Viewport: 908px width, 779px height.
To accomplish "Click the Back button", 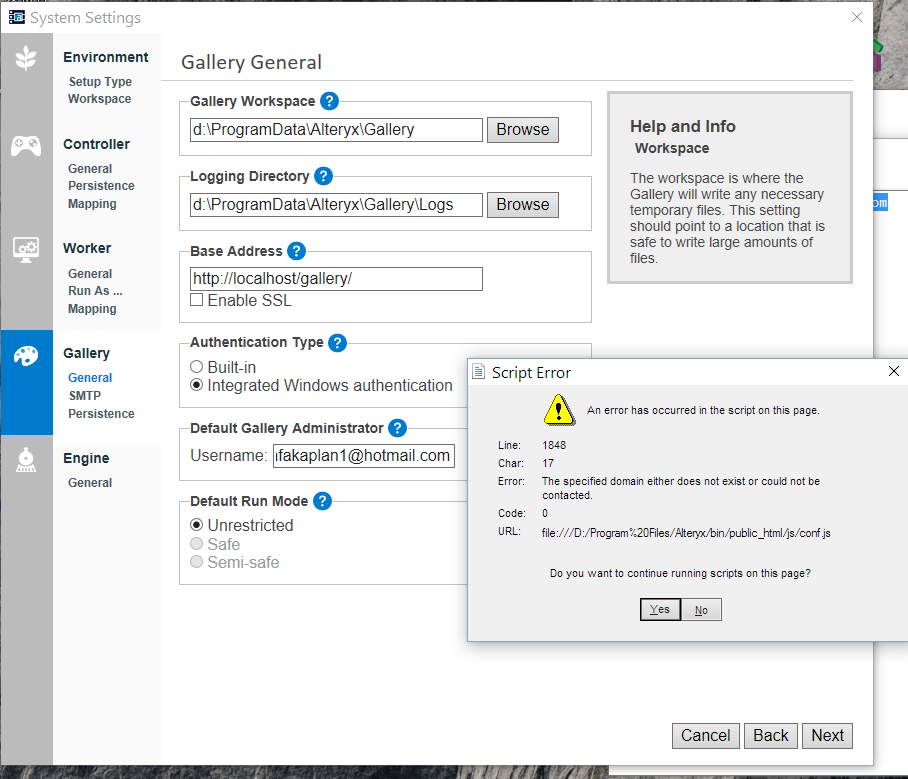I will click(x=771, y=736).
